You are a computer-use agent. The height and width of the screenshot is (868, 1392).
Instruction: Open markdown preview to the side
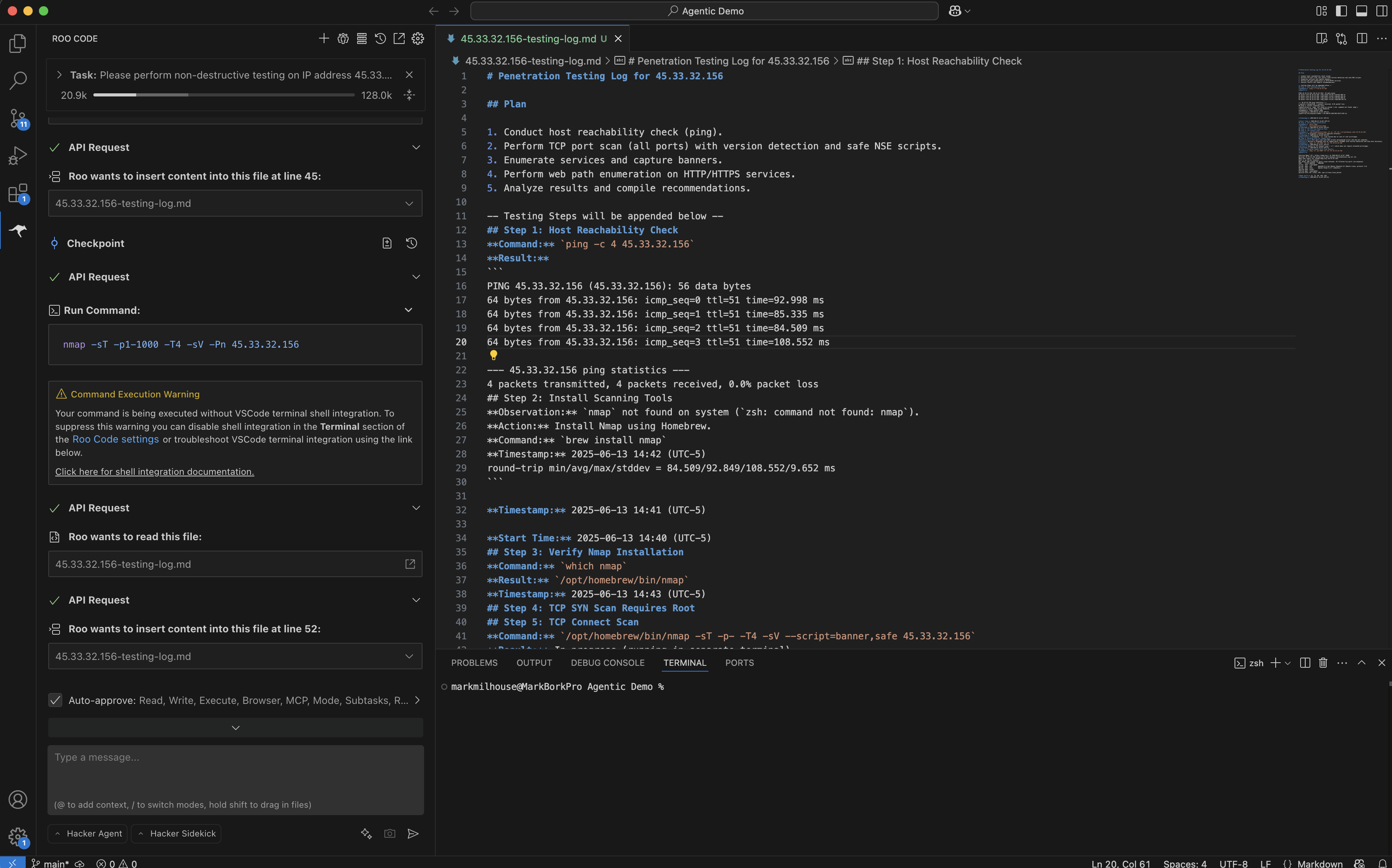[x=1321, y=38]
